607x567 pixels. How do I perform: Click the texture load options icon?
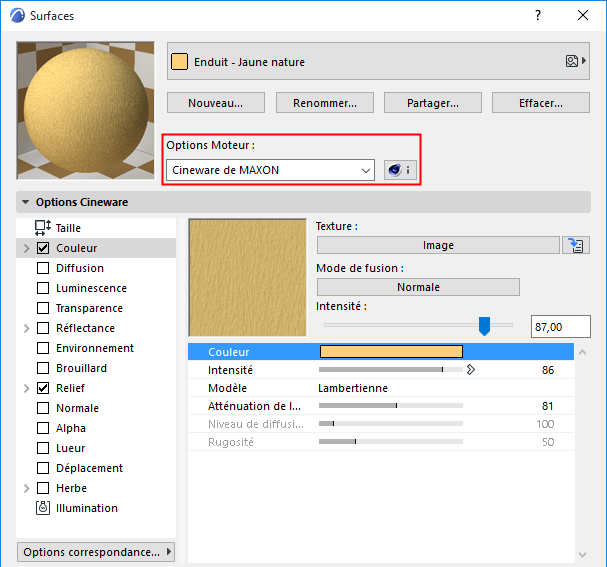[x=576, y=245]
